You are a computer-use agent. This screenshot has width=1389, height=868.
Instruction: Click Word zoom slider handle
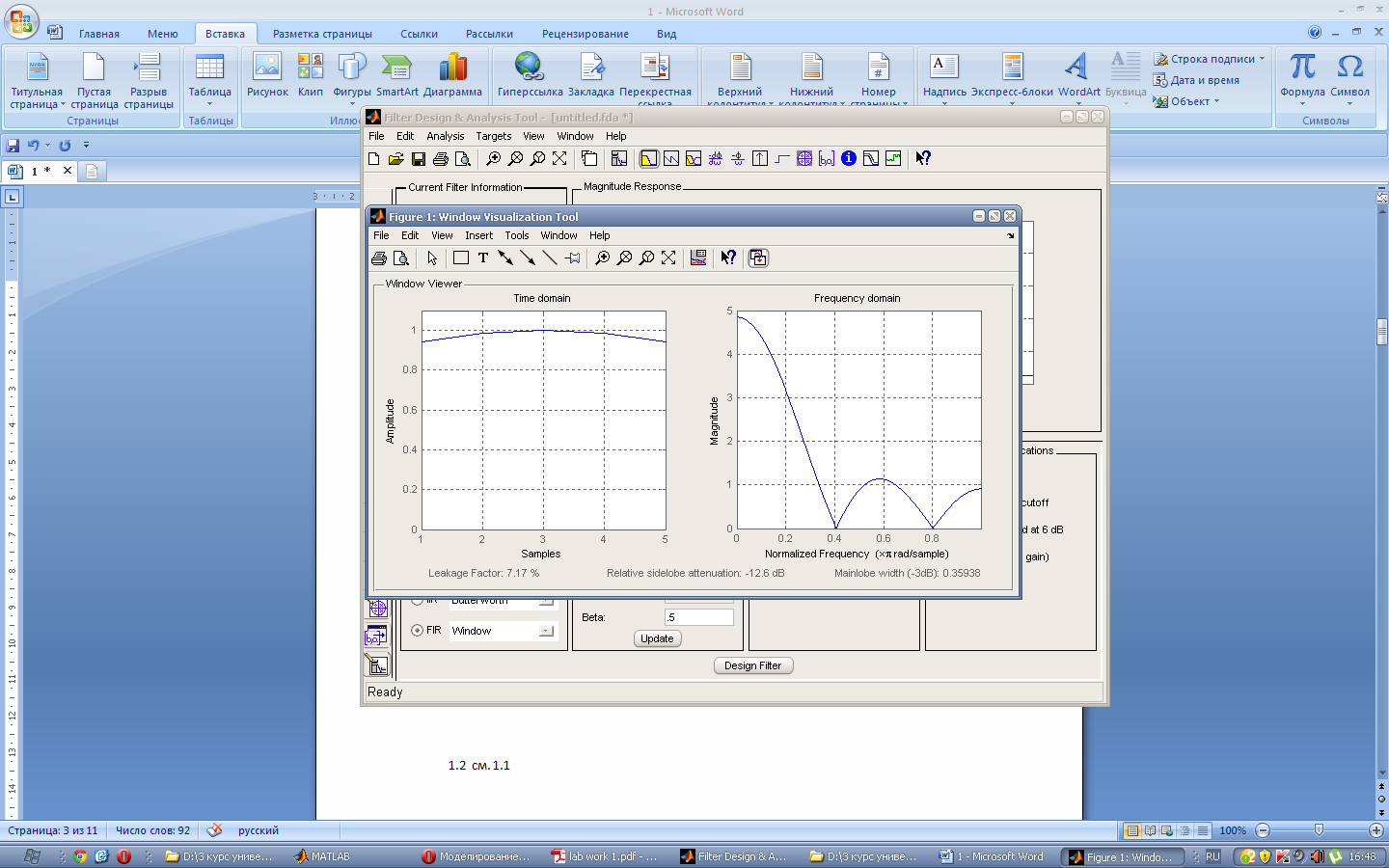click(1319, 830)
